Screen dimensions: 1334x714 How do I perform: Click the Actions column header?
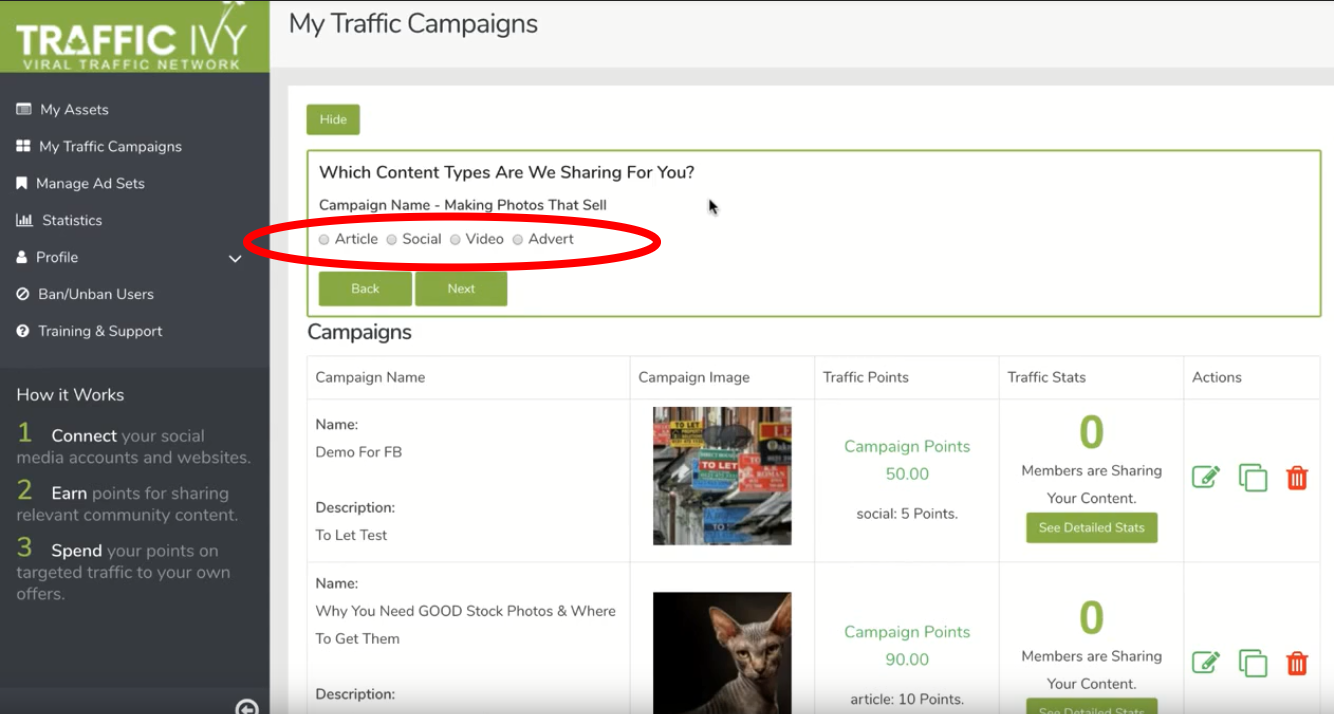coord(1217,377)
